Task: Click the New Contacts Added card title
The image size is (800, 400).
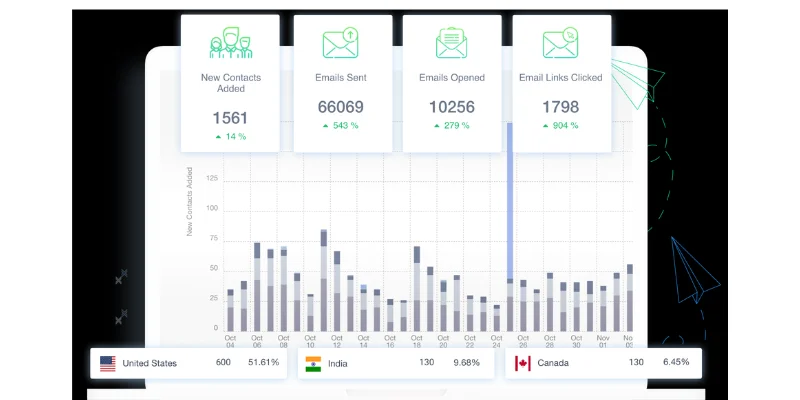Action: [x=231, y=83]
